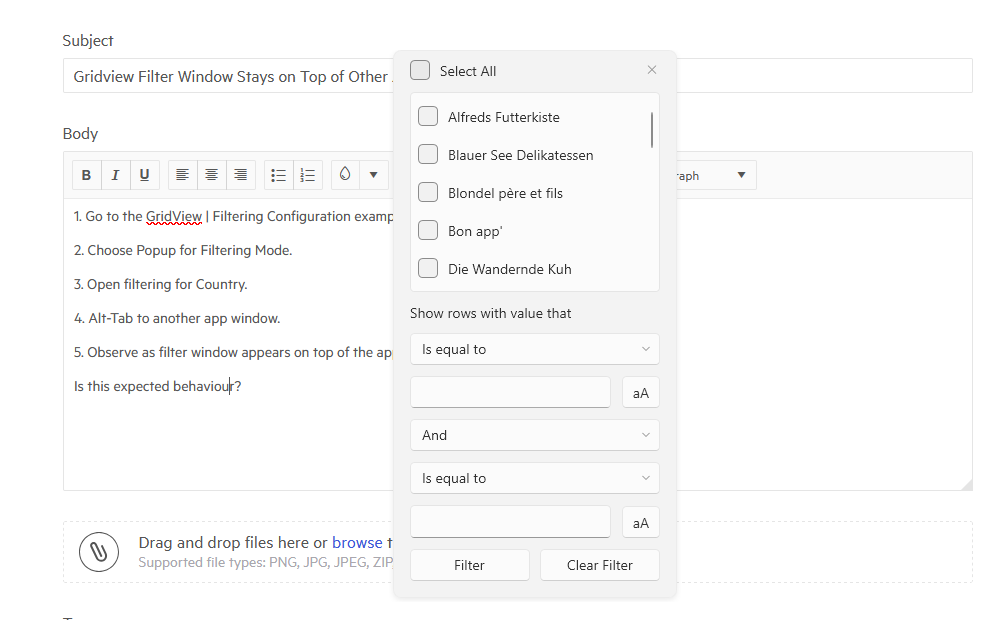The height and width of the screenshot is (620, 997).
Task: Click the paperclip attachment icon
Action: pos(99,551)
